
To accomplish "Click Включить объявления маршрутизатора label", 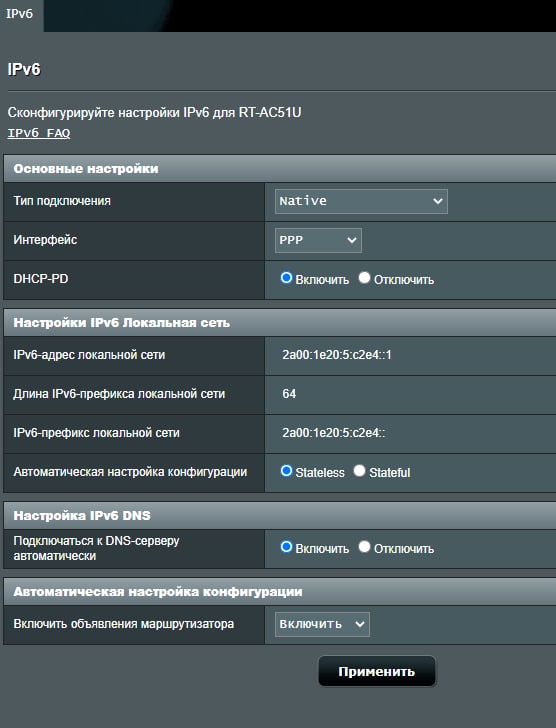I will click(x=123, y=624).
